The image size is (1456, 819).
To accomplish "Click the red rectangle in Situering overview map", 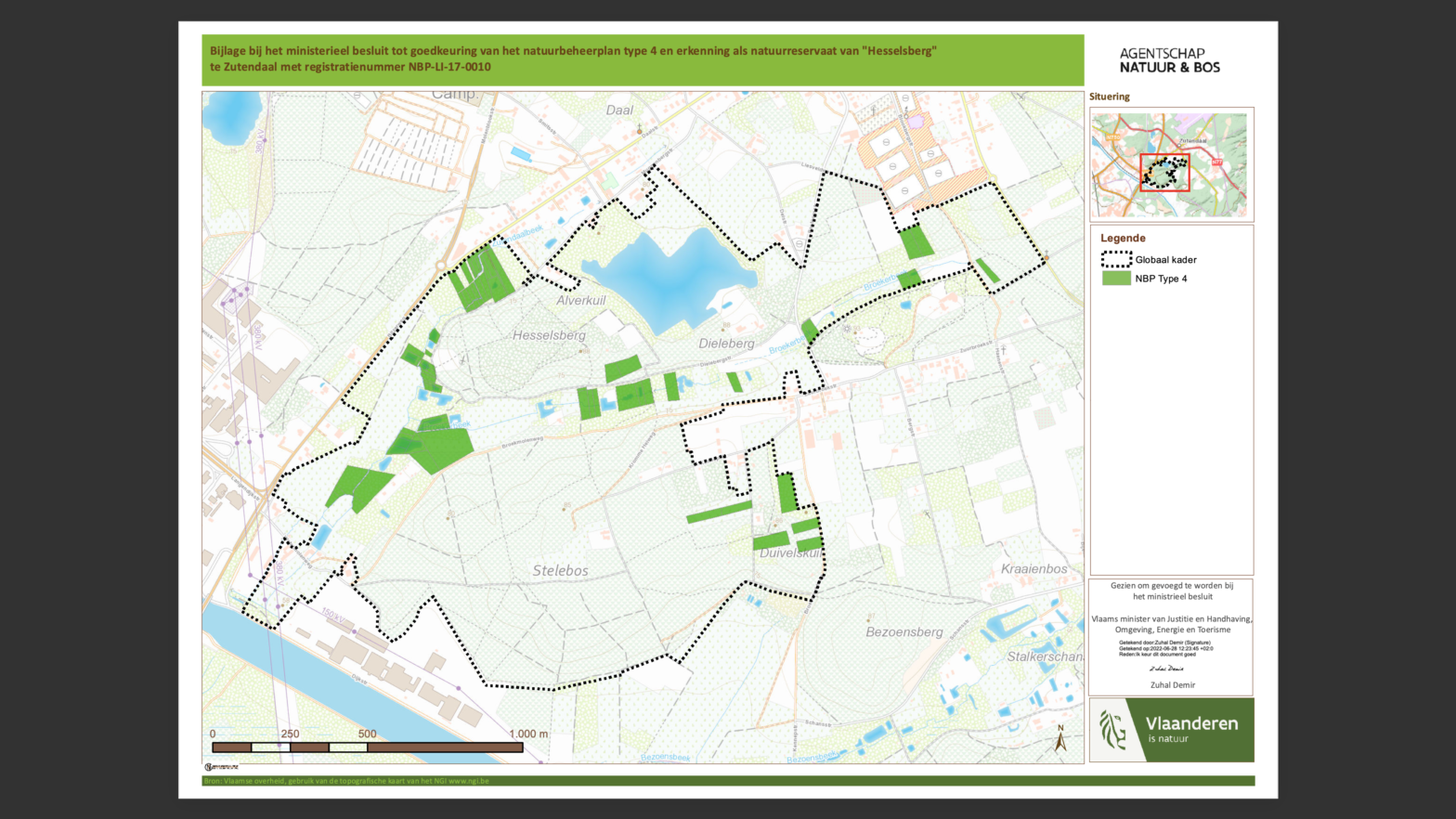I will [x=1164, y=173].
